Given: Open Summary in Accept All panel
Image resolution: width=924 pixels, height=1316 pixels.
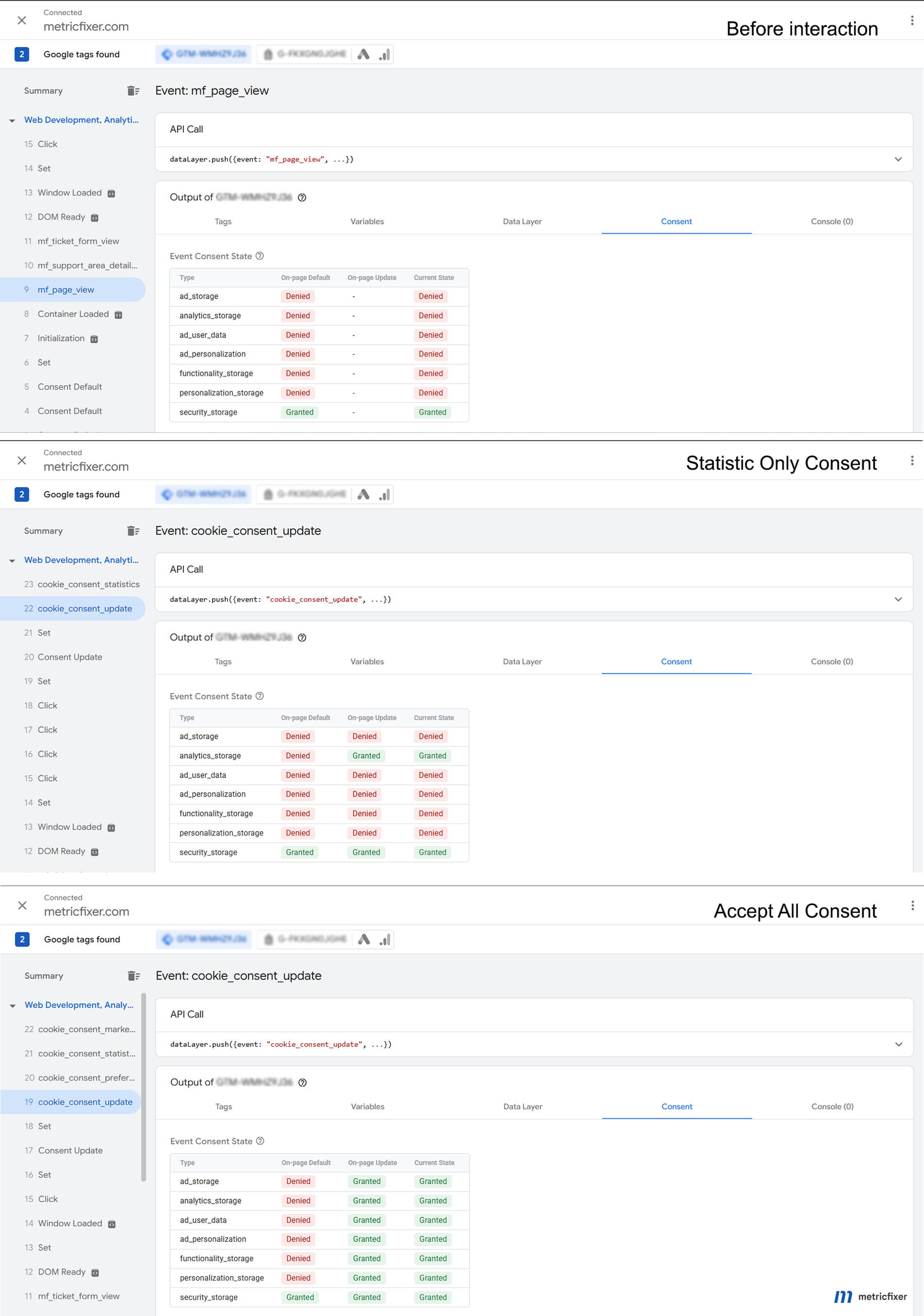Looking at the screenshot, I should (x=44, y=976).
